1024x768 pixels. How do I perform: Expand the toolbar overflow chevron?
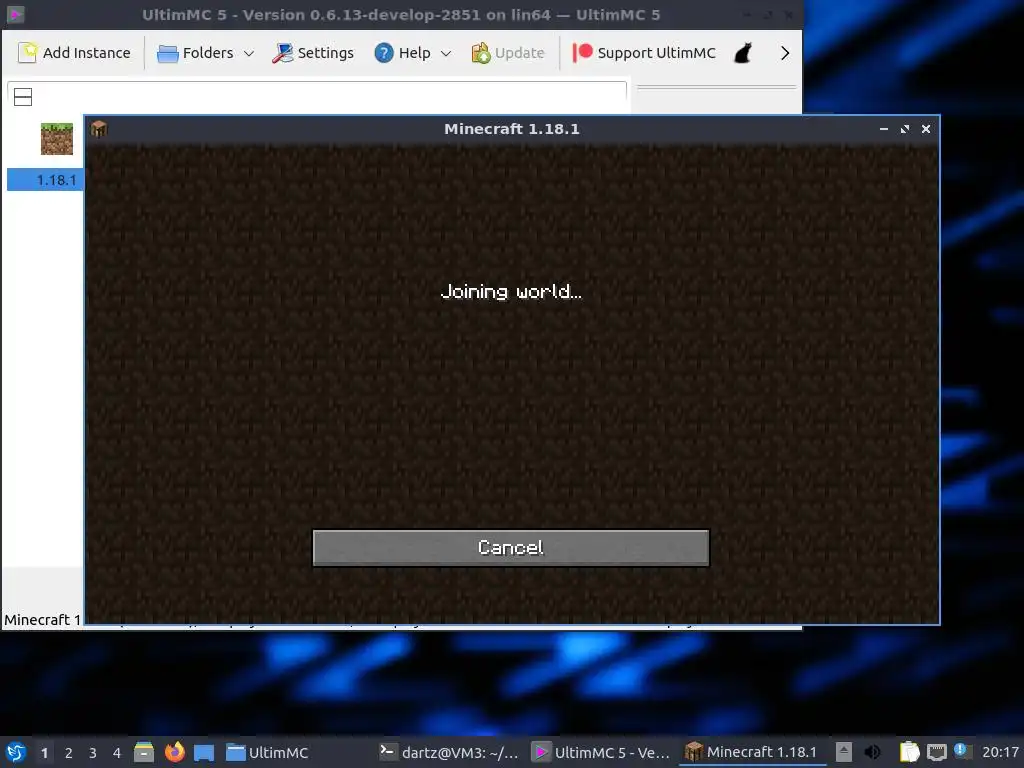(785, 53)
